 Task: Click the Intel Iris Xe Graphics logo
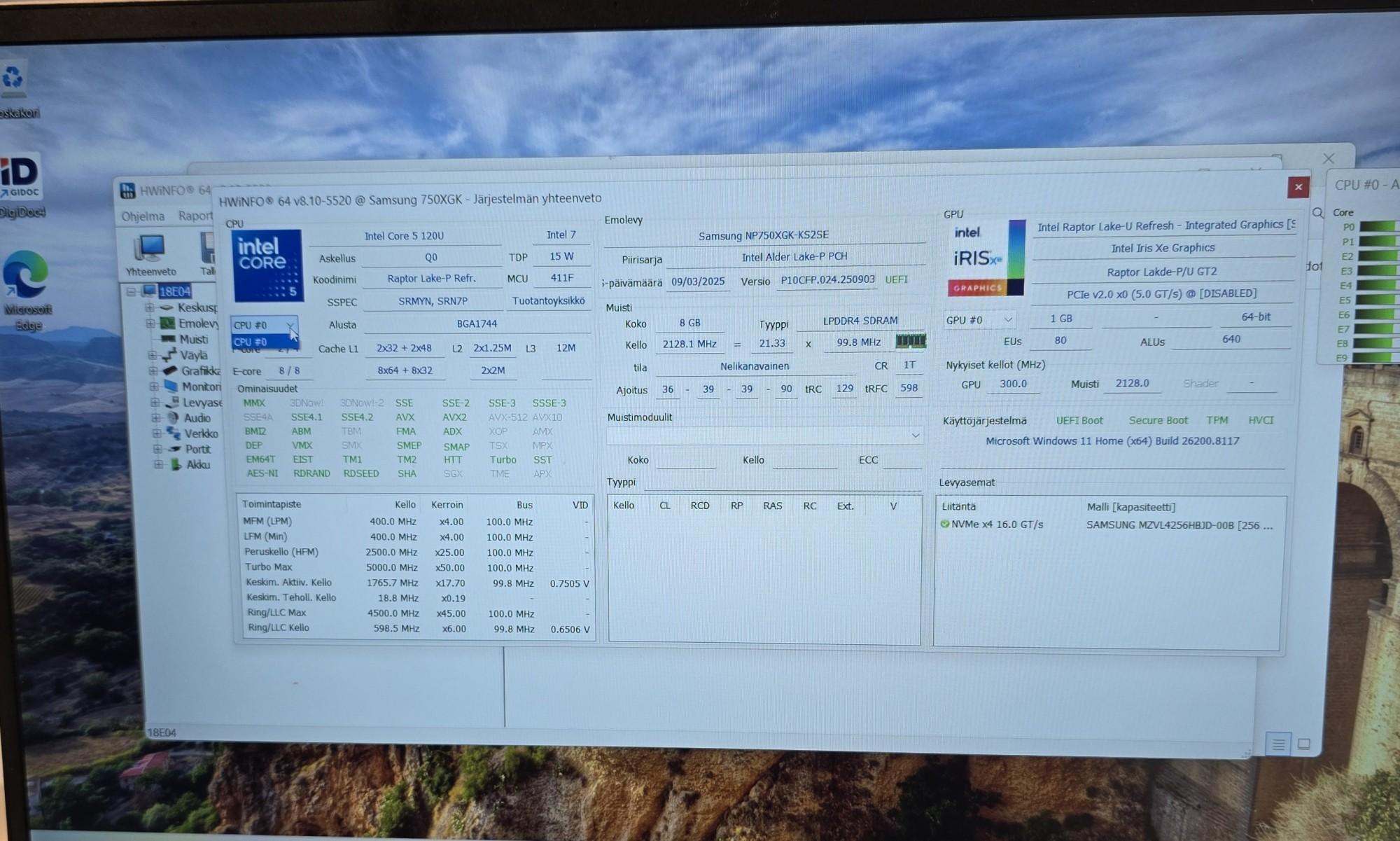986,258
